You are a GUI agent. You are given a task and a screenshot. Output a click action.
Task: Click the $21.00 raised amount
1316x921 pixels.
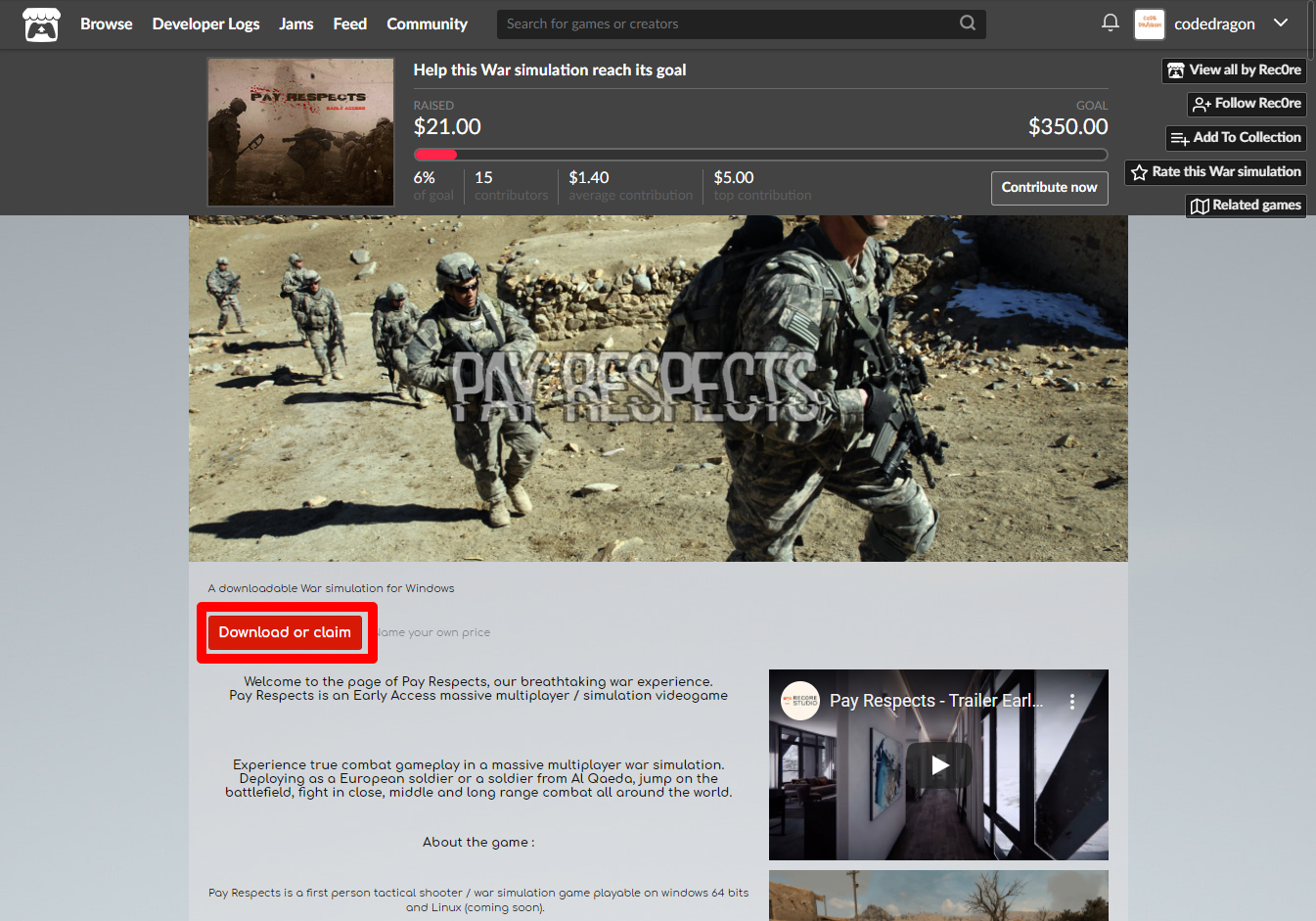click(447, 127)
